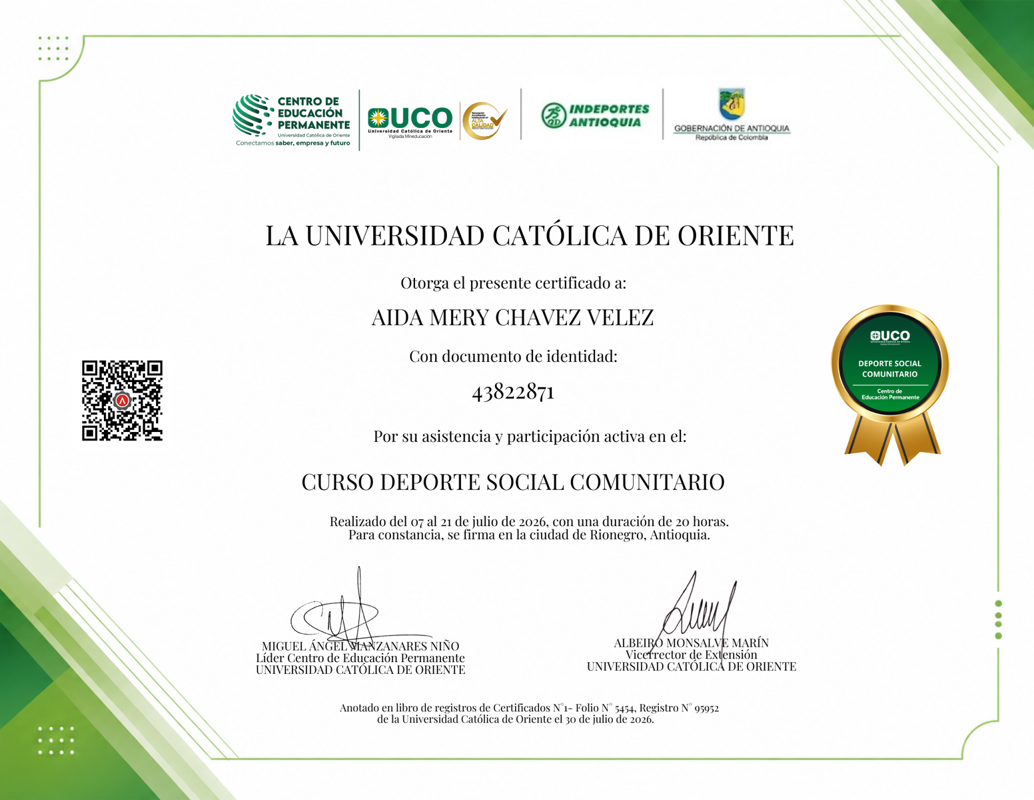Click the QR code on the left
The image size is (1034, 800).
pyautogui.click(x=122, y=400)
